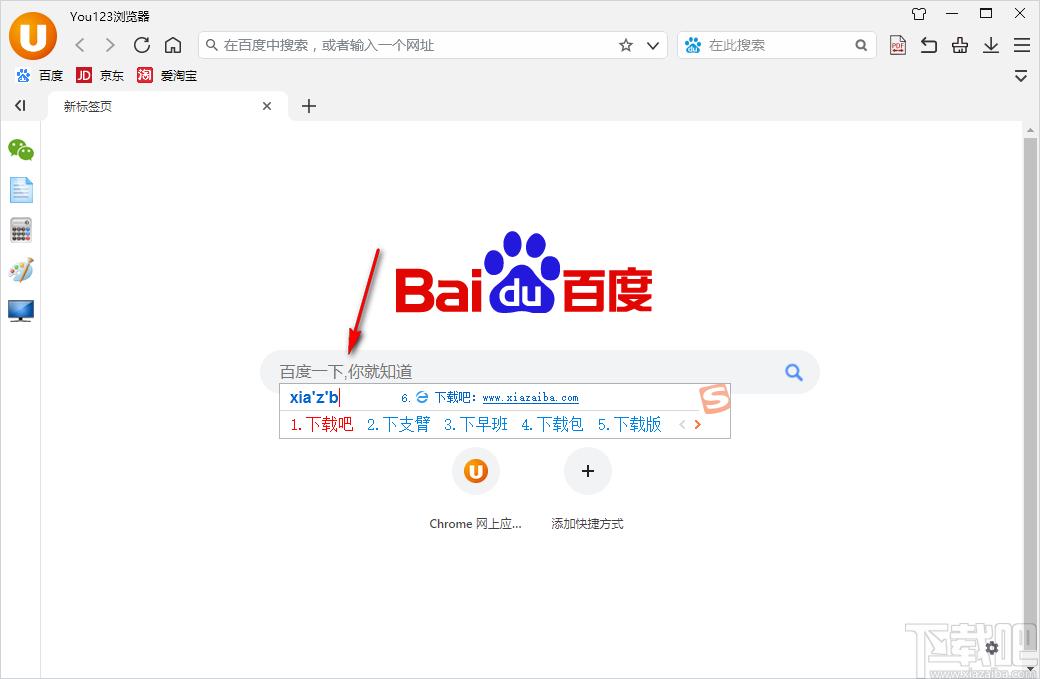This screenshot has height=679, width=1040.
Task: Open the WeChat sidebar icon
Action: coord(21,151)
